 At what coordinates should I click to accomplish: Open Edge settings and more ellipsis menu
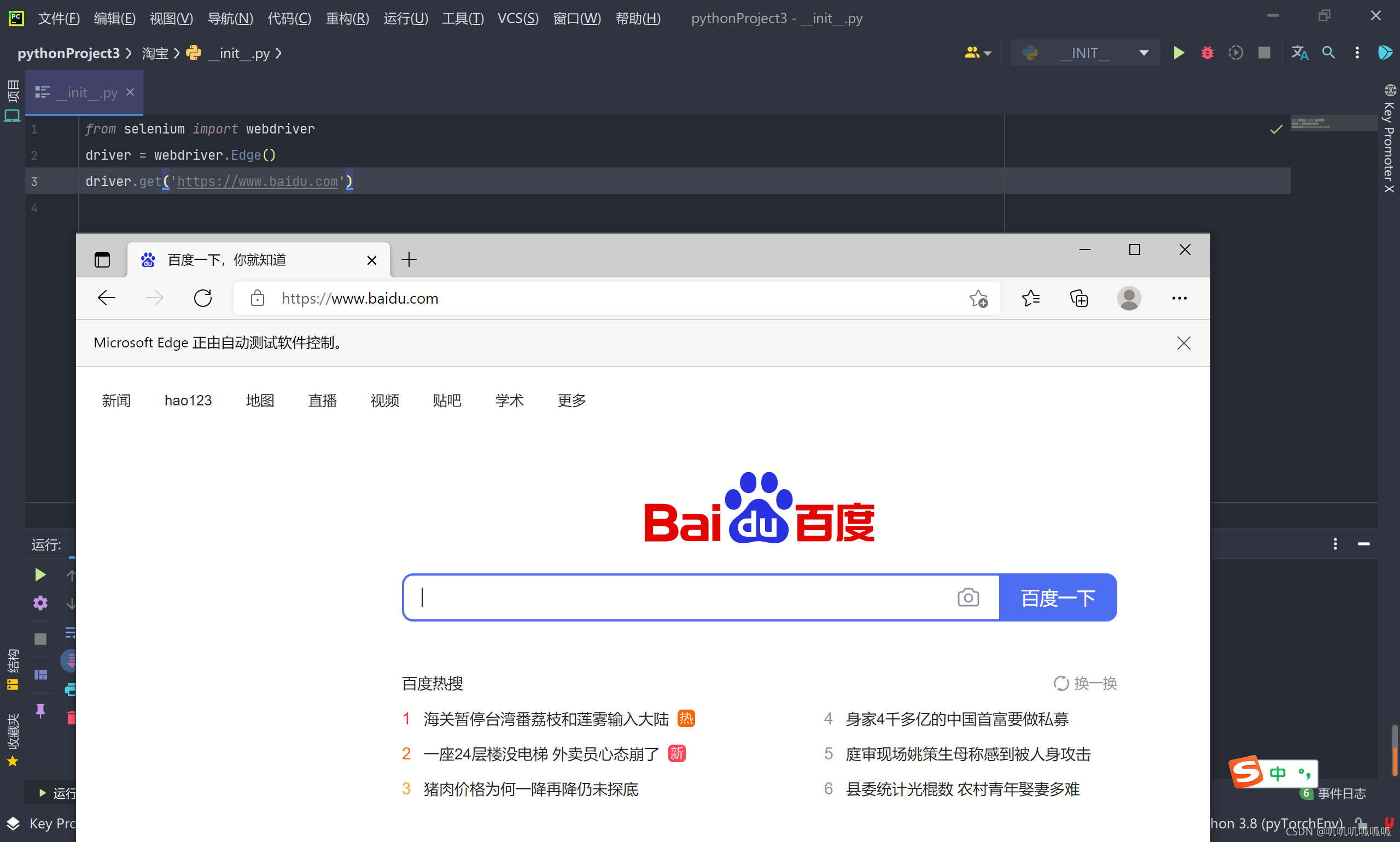pos(1179,298)
